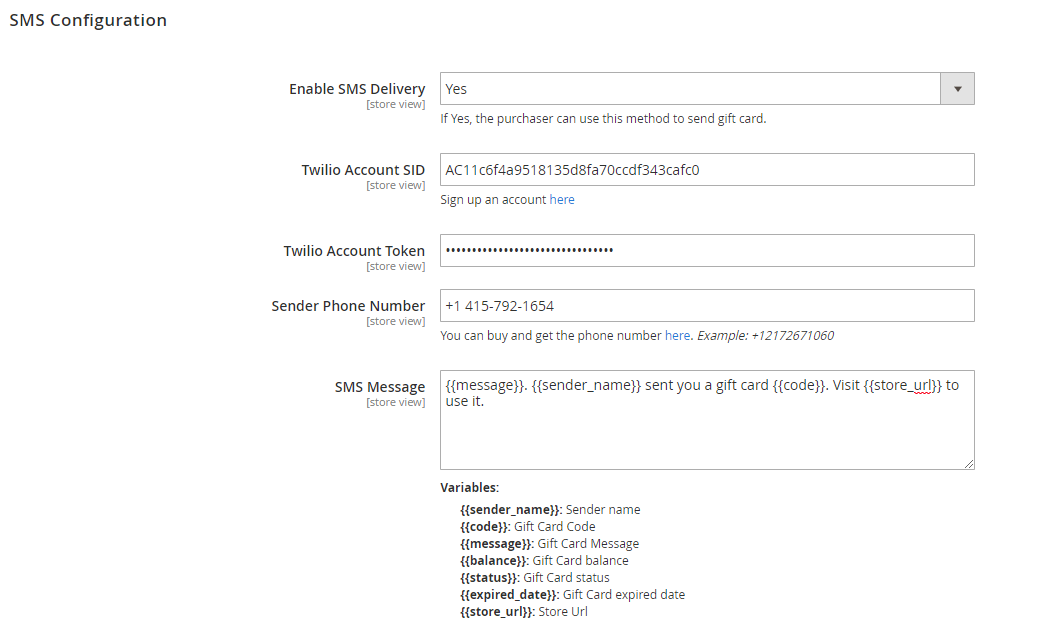Open the 'here' link to buy a phone number
Screen dimensions: 1064x636
[677, 335]
